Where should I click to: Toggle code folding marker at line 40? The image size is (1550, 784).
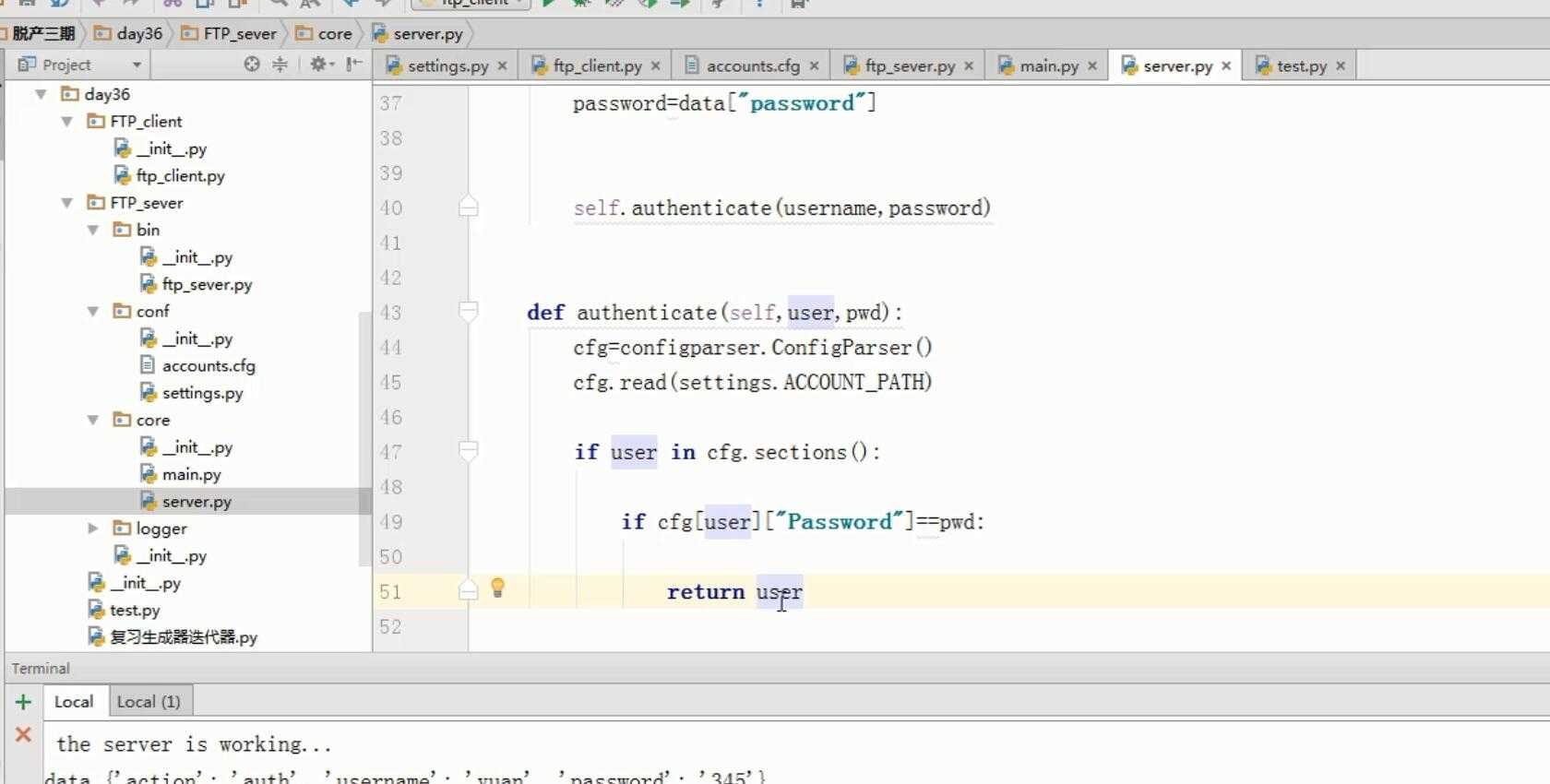(469, 207)
